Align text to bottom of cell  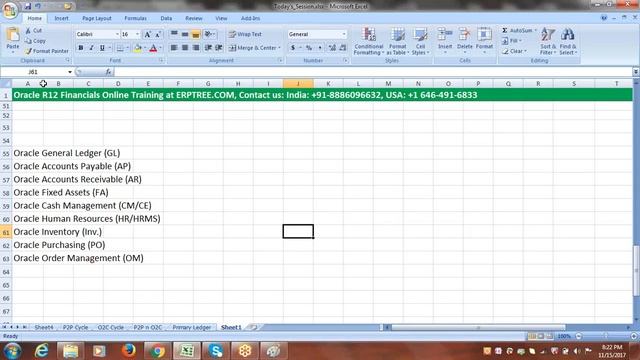click(x=196, y=34)
